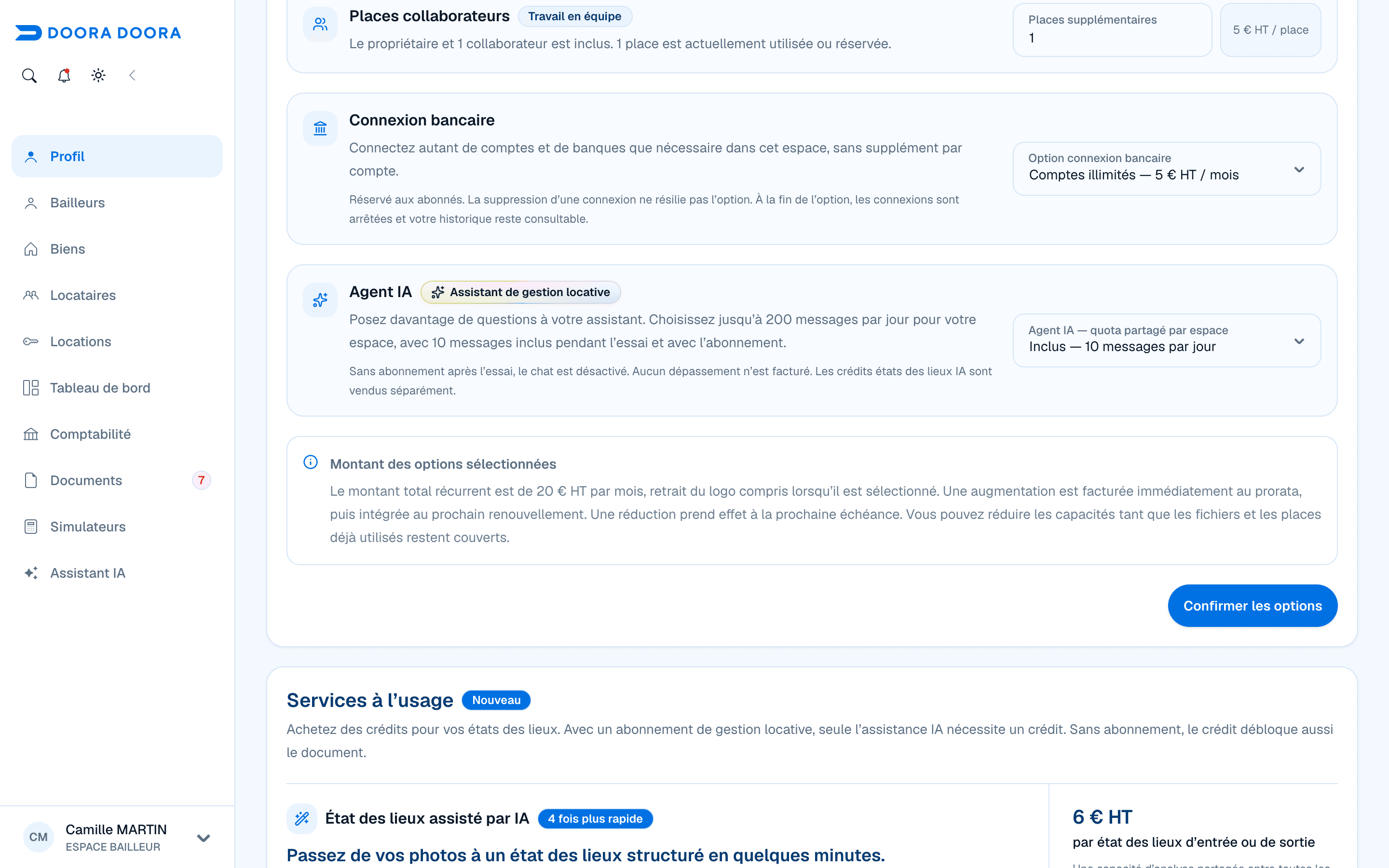
Task: Click the 5 € HT / place label
Action: click(x=1270, y=30)
